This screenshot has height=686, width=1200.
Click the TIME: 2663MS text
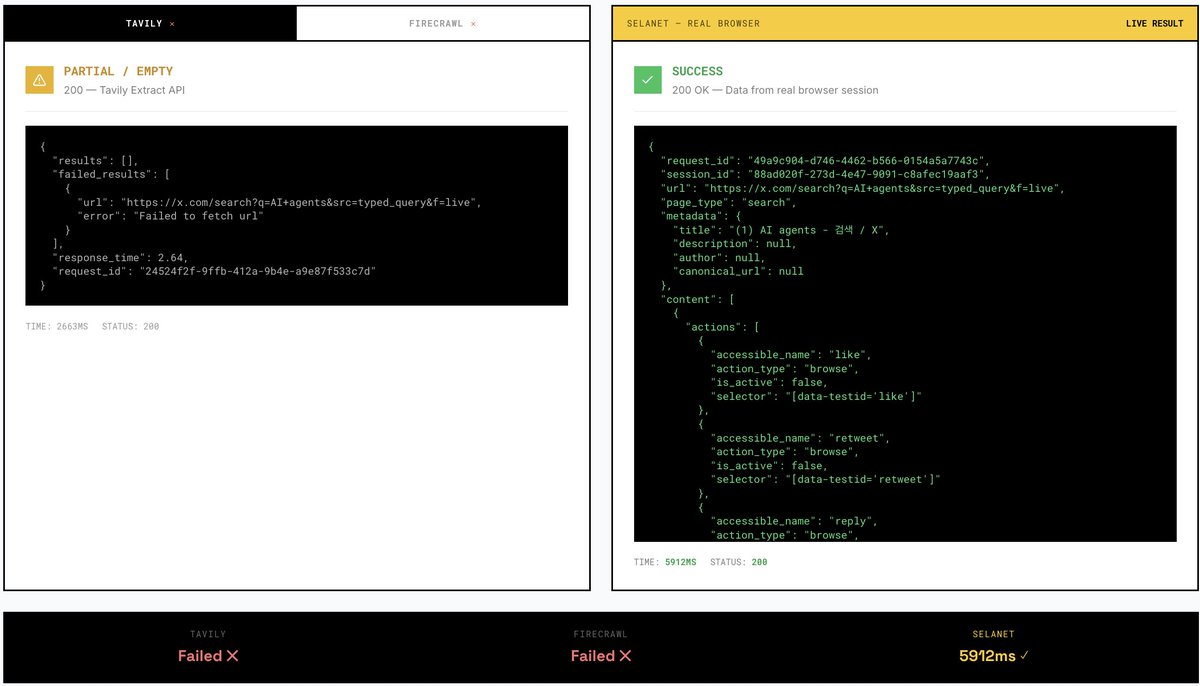pos(58,327)
